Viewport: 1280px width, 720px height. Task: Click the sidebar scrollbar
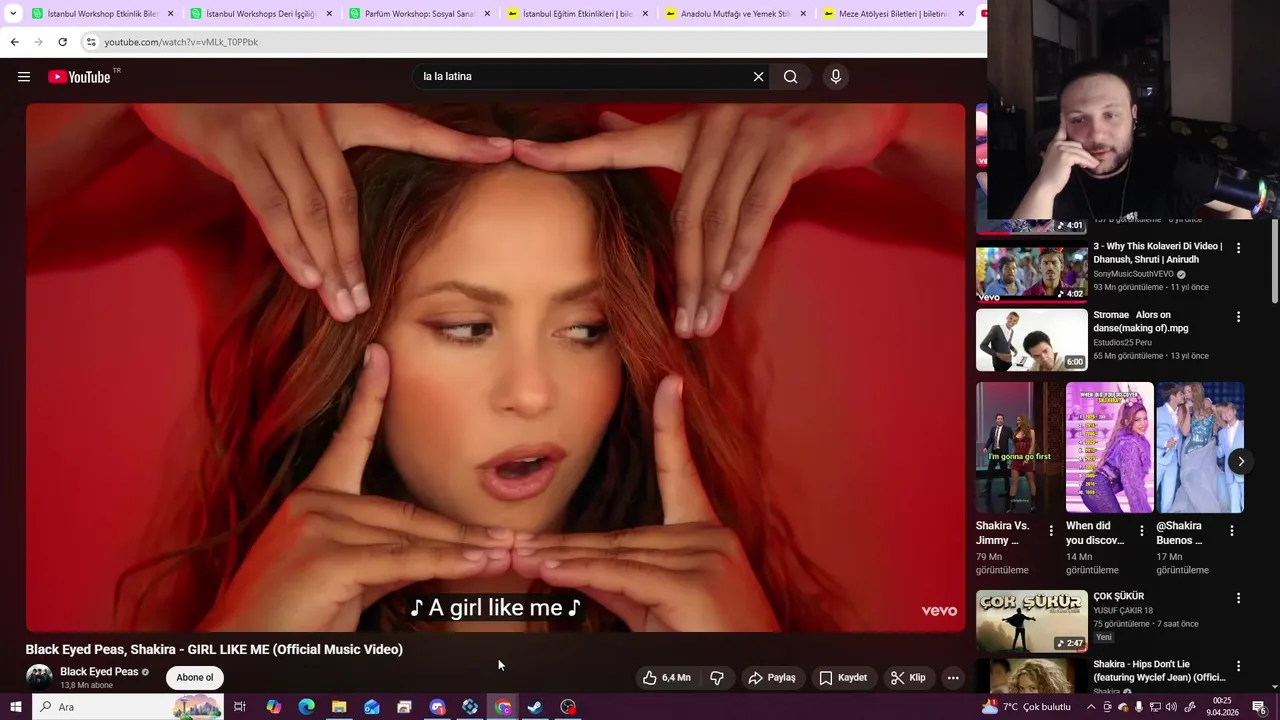pyautogui.click(x=1275, y=262)
